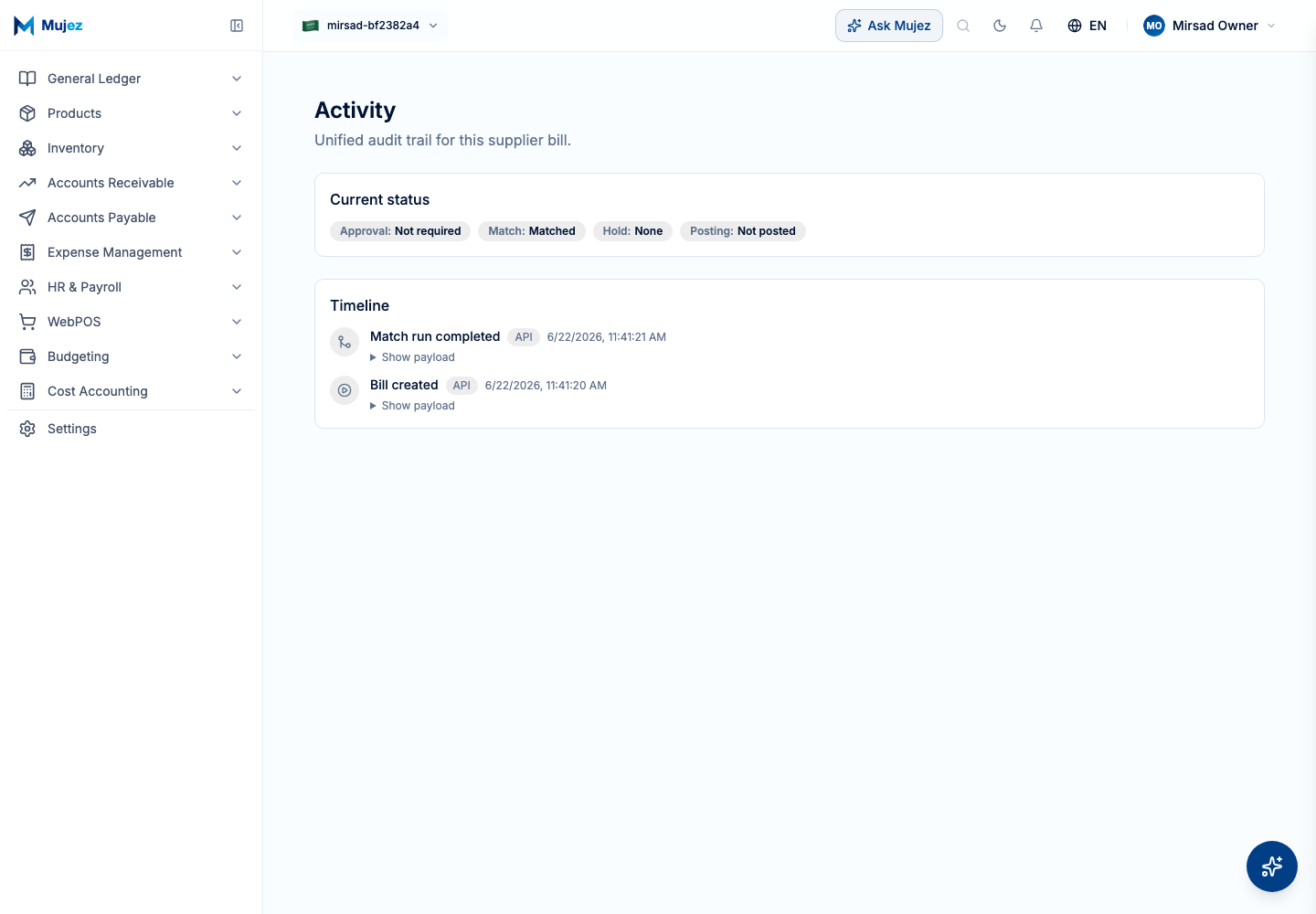Viewport: 1316px width, 914px height.
Task: Expand WebPOS chevron
Action: [x=237, y=322]
